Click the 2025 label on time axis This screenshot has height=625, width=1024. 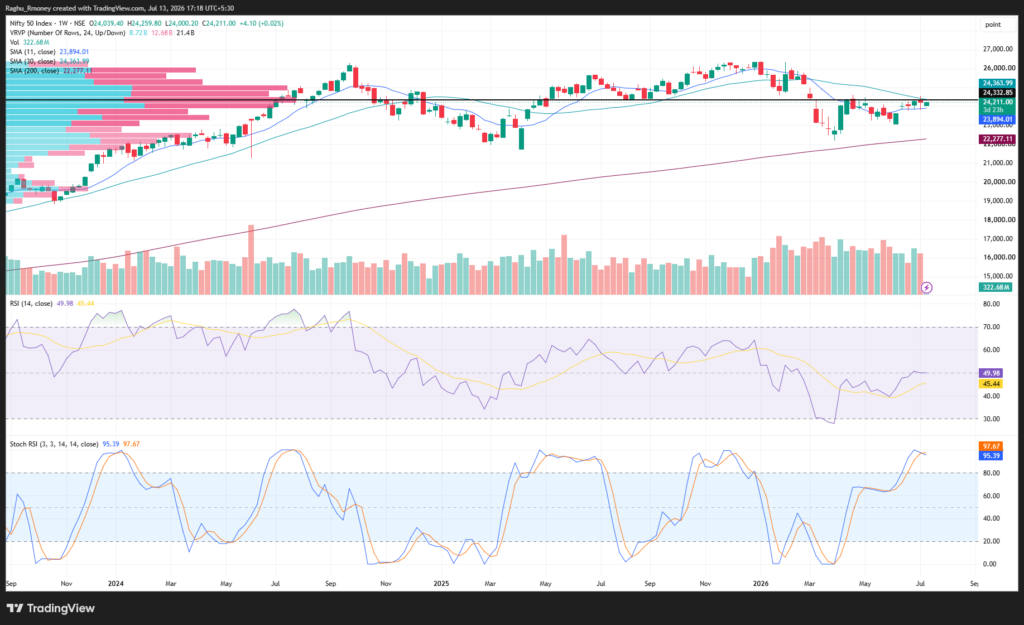[441, 583]
